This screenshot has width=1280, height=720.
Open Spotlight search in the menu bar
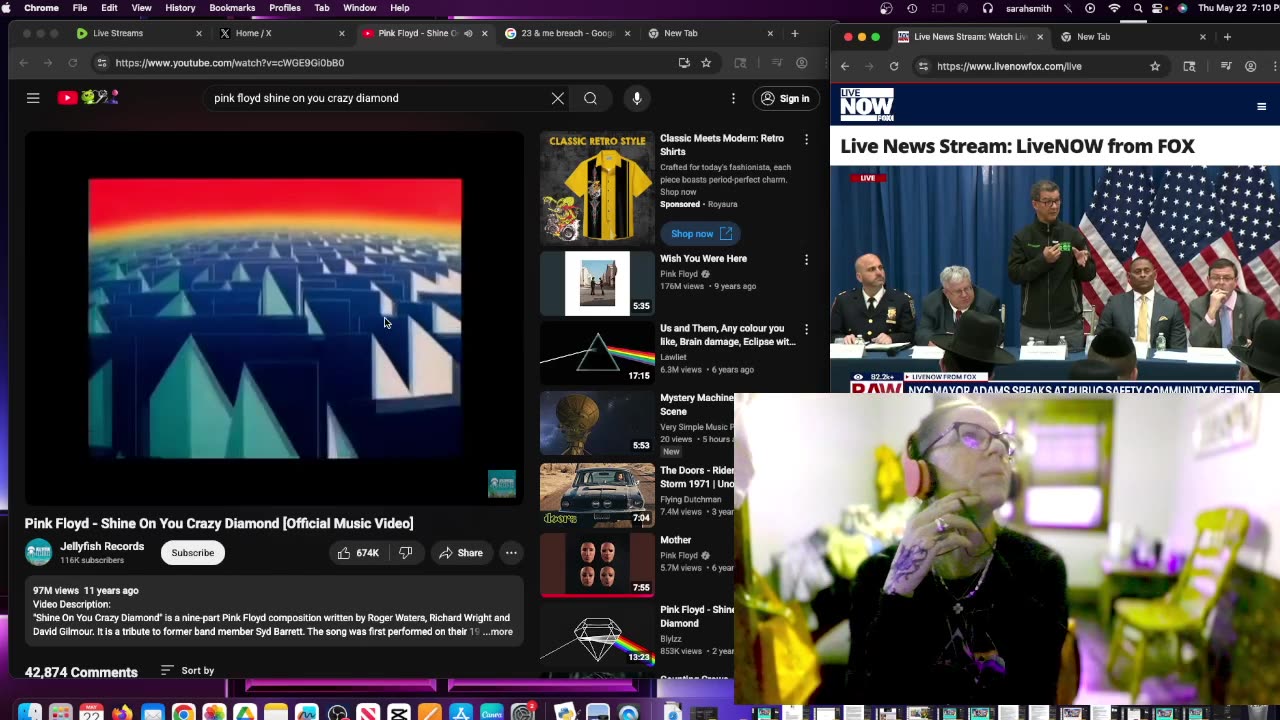1138,8
